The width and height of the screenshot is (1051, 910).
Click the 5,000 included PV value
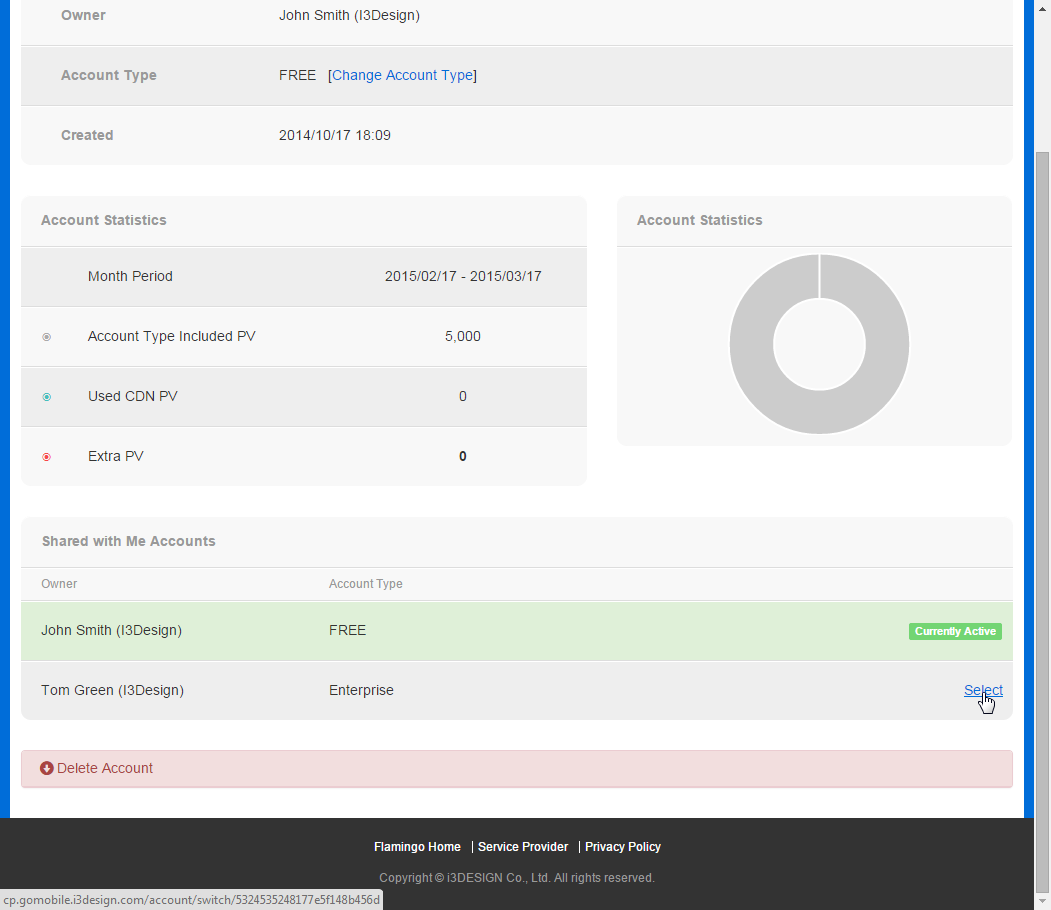tap(462, 336)
